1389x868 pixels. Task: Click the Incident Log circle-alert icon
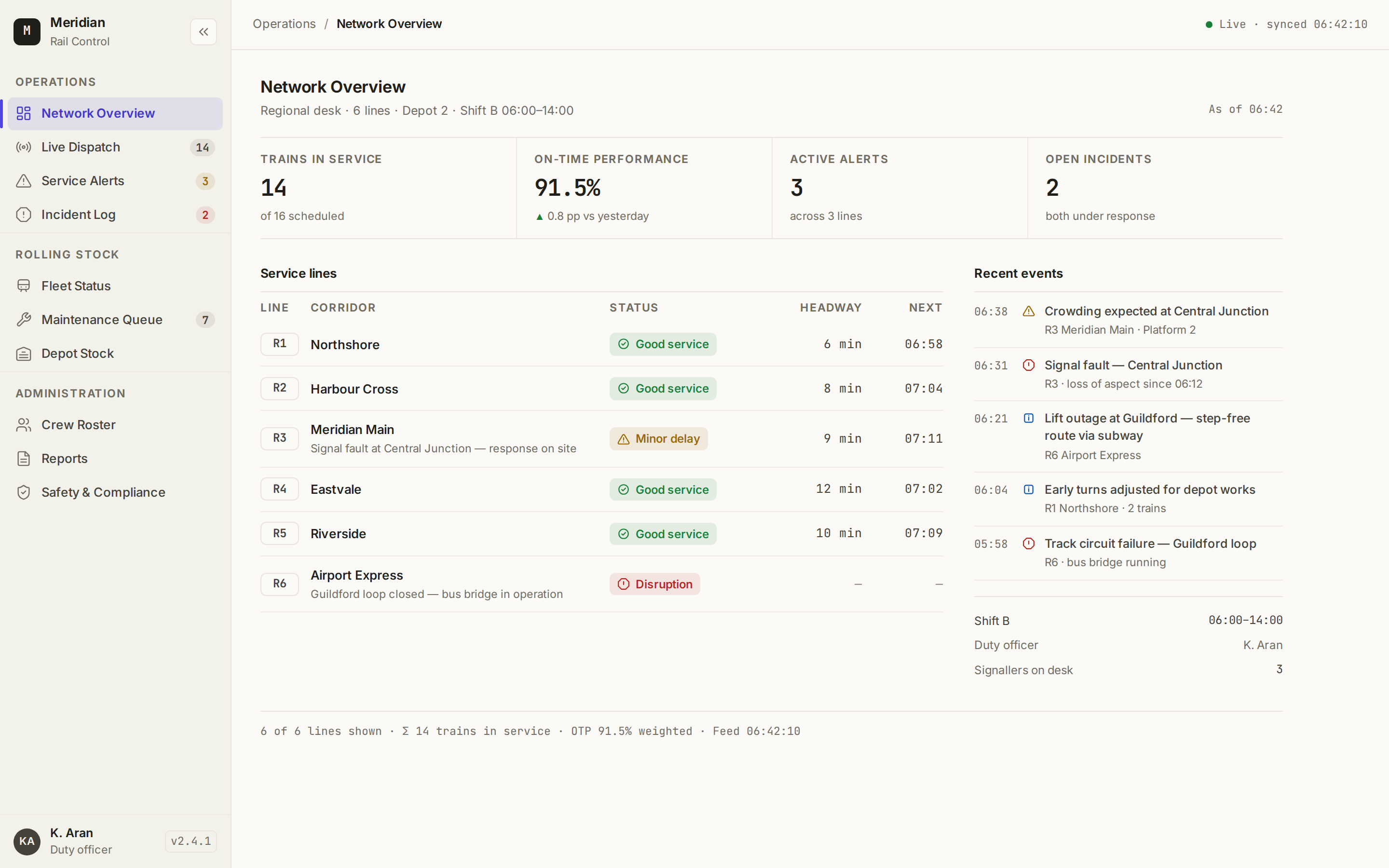click(24, 215)
